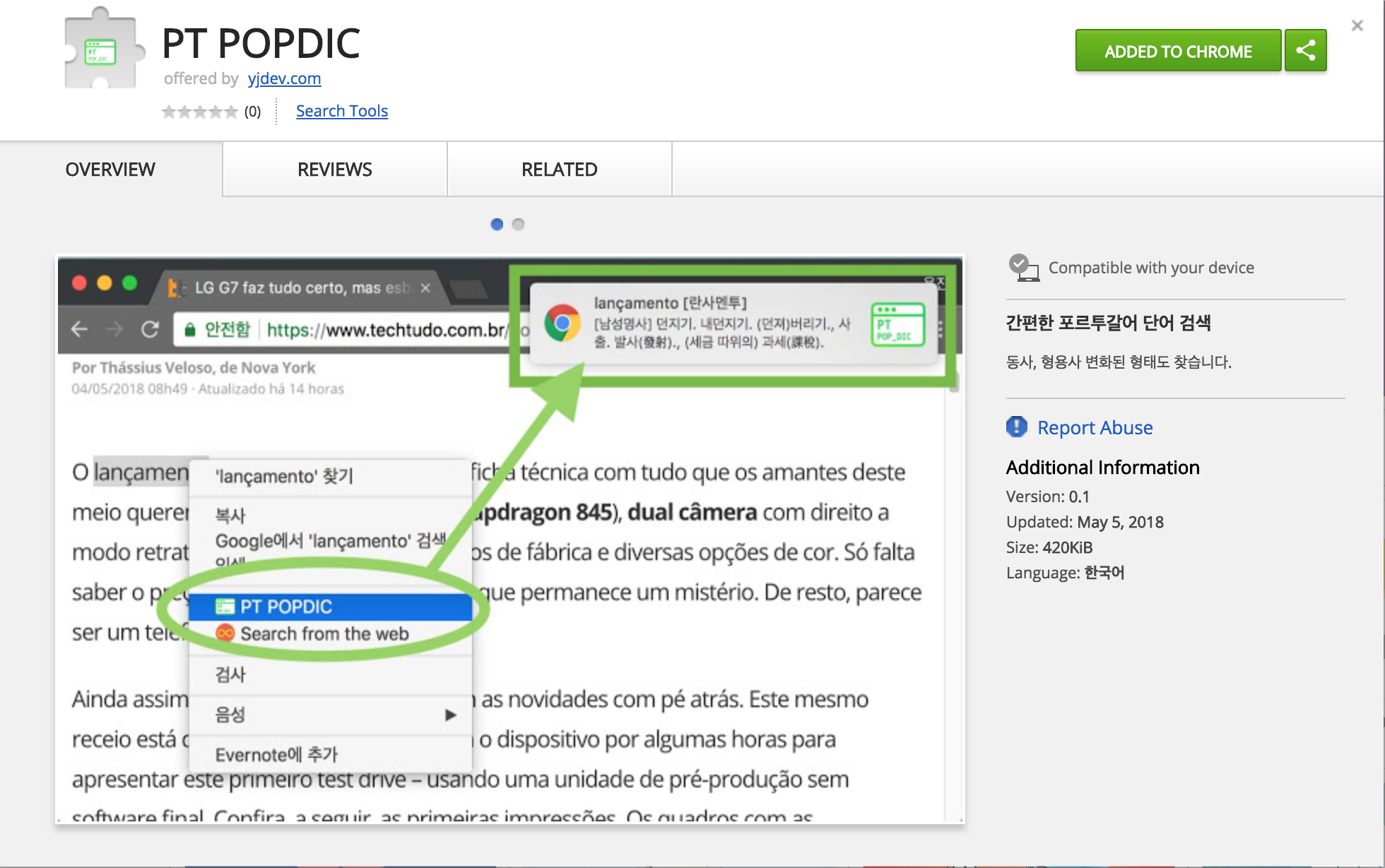Select the second screenshot carousel dot
1385x868 pixels.
coord(518,224)
